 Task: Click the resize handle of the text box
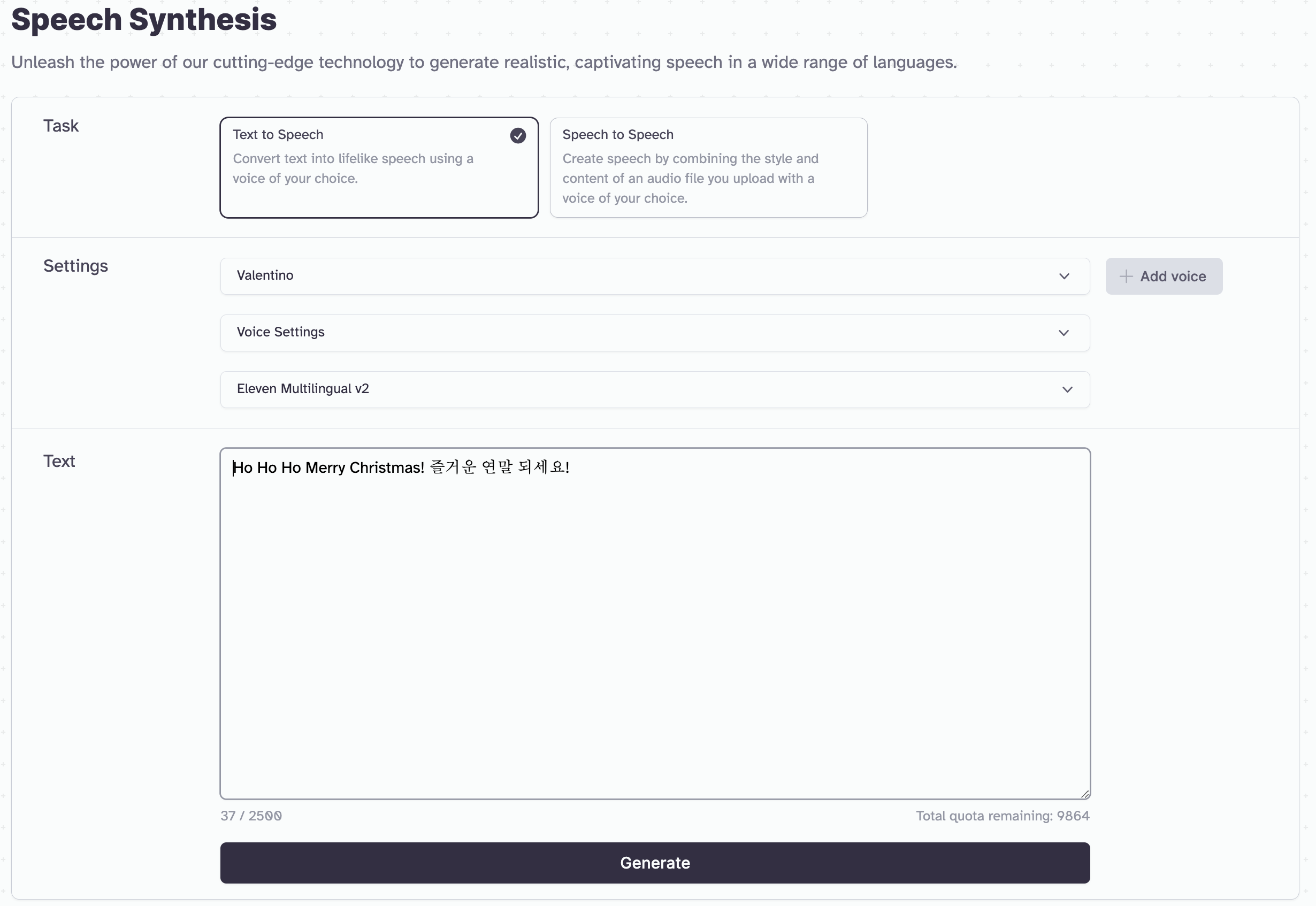click(x=1084, y=794)
